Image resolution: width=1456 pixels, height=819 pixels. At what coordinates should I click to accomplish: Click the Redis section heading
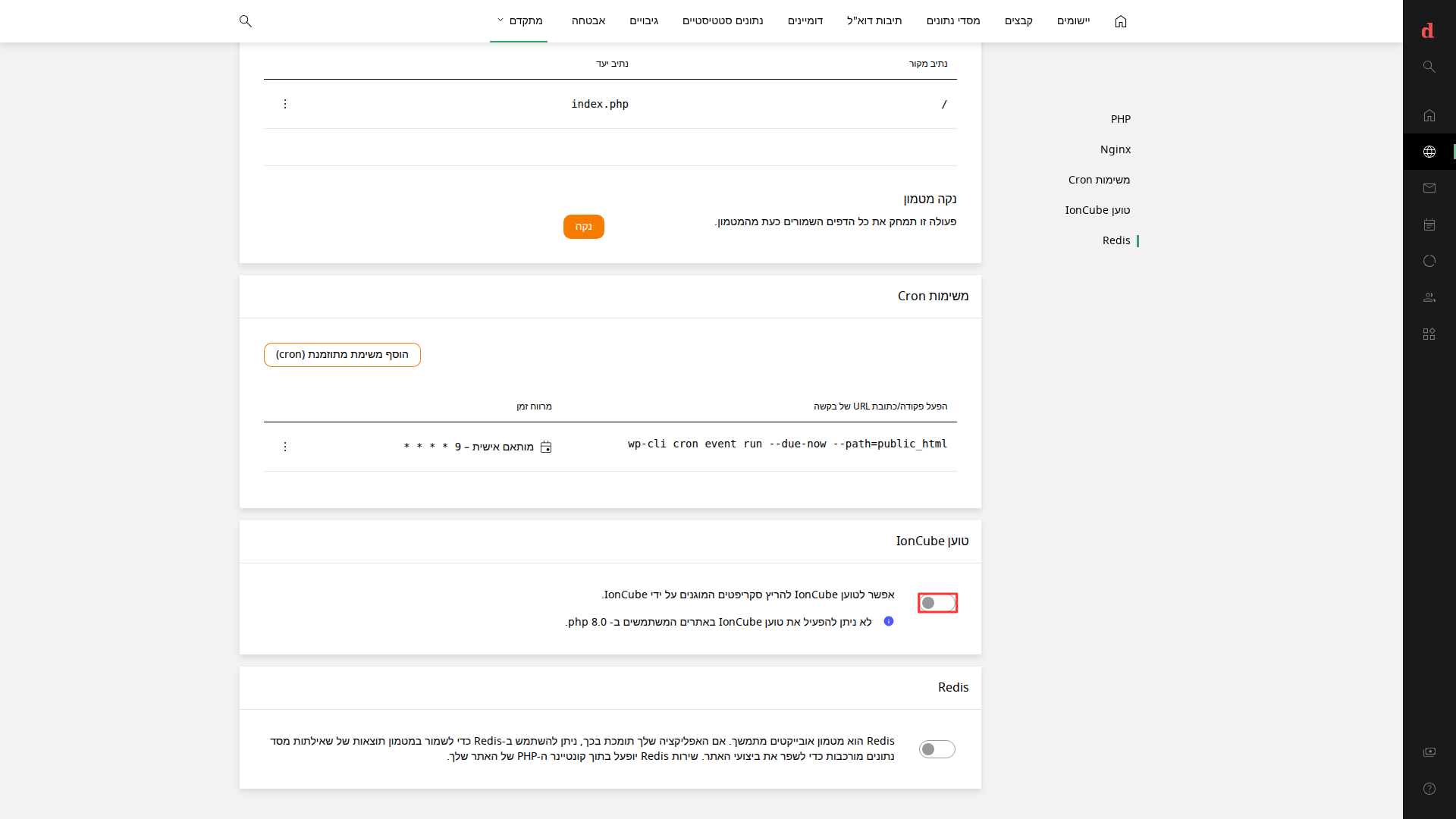click(x=953, y=687)
